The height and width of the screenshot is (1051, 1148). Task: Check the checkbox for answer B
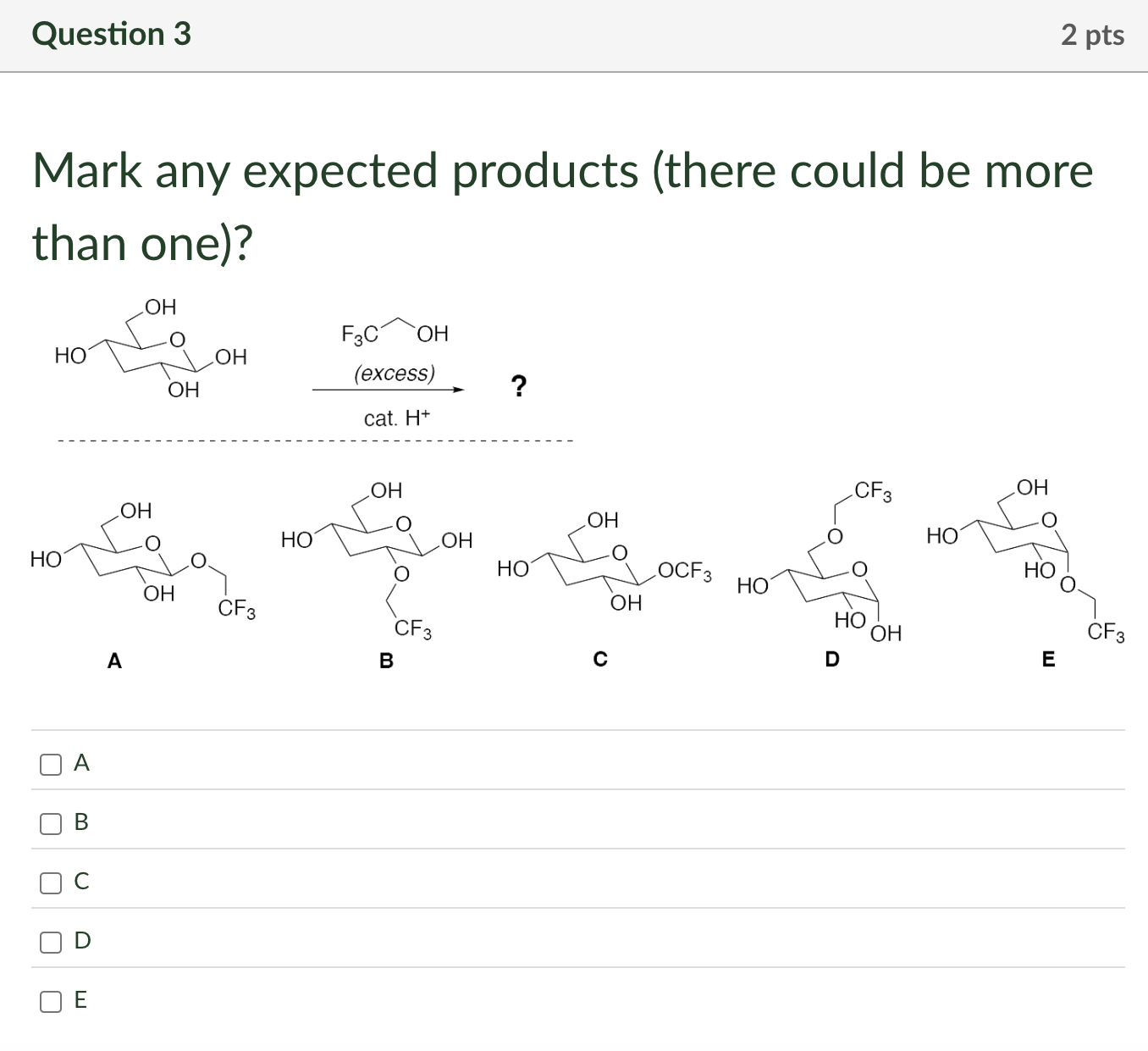click(51, 823)
